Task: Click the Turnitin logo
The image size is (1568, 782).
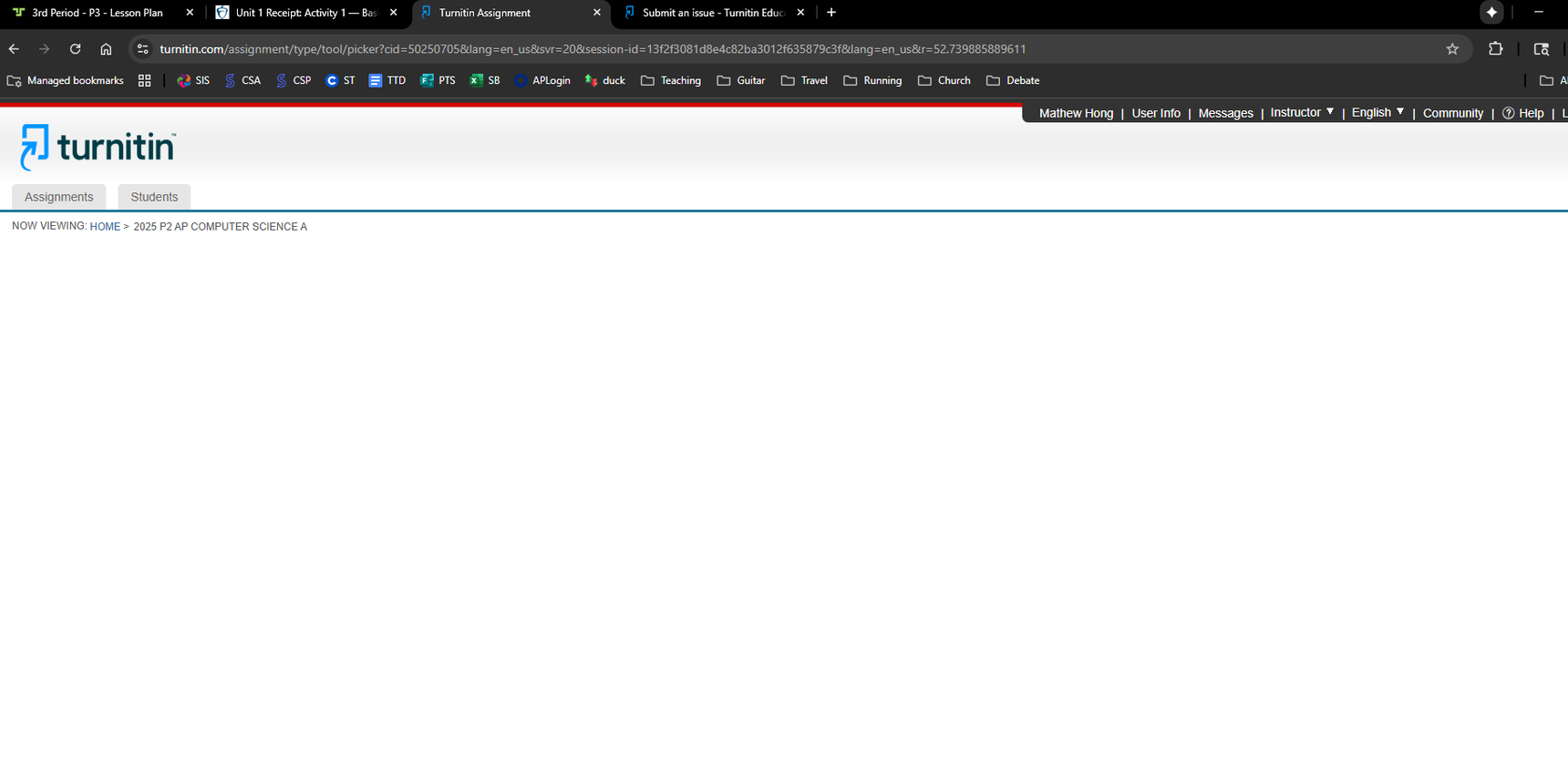Action: pos(98,147)
